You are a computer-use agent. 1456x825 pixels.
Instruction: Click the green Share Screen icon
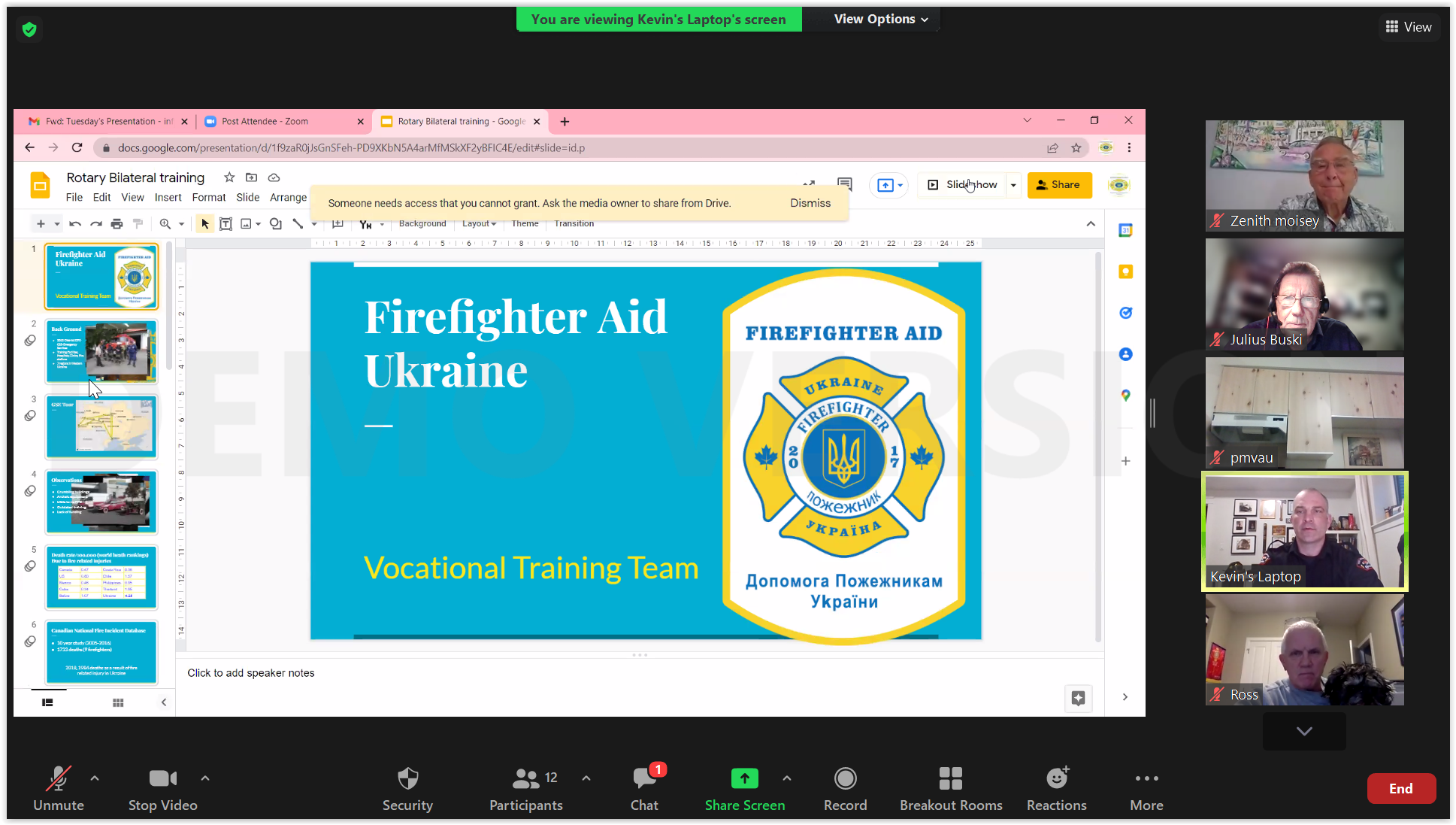tap(744, 778)
